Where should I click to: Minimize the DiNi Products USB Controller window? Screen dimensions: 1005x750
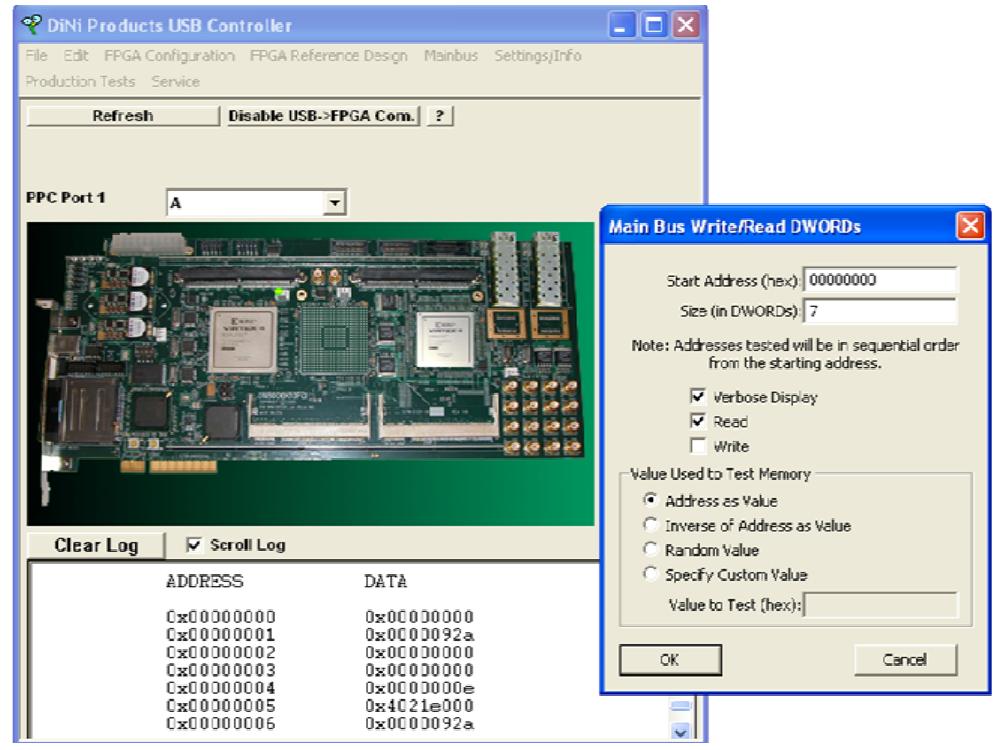click(x=620, y=26)
